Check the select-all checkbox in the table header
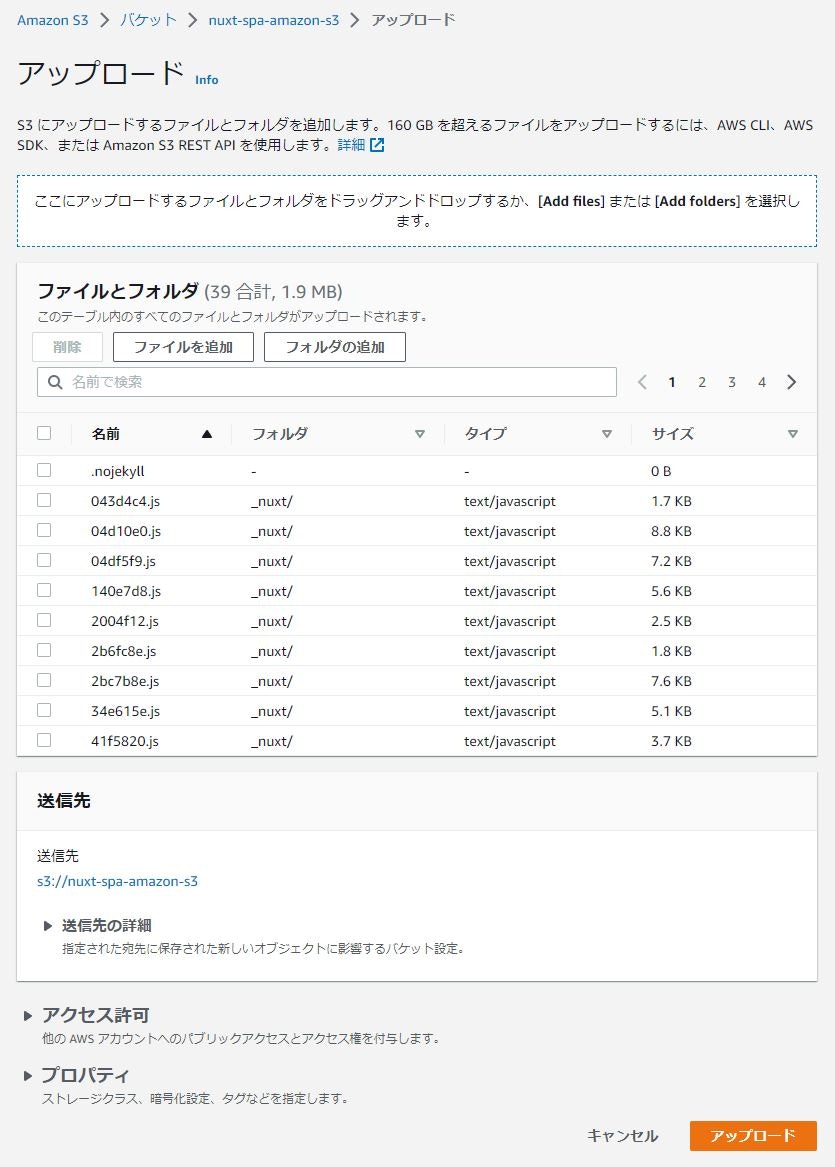 [x=43, y=433]
